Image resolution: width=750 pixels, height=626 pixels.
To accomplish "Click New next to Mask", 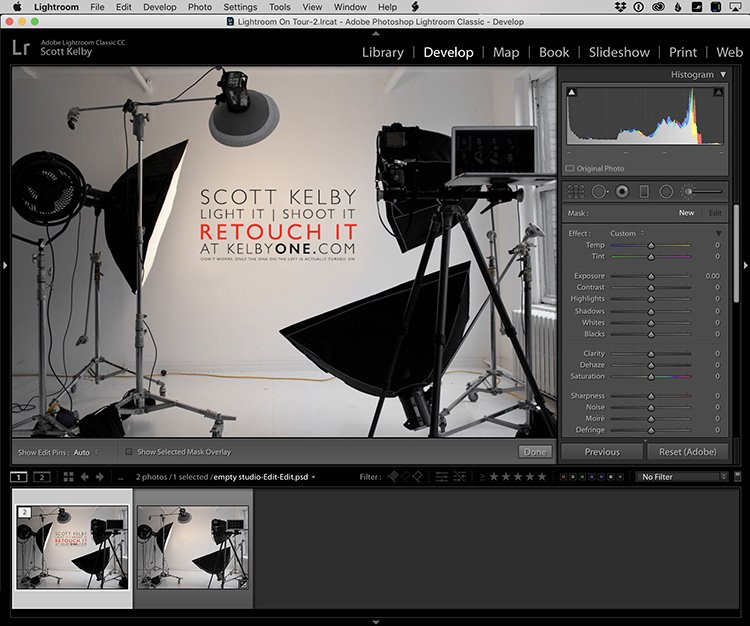I will click(x=686, y=213).
